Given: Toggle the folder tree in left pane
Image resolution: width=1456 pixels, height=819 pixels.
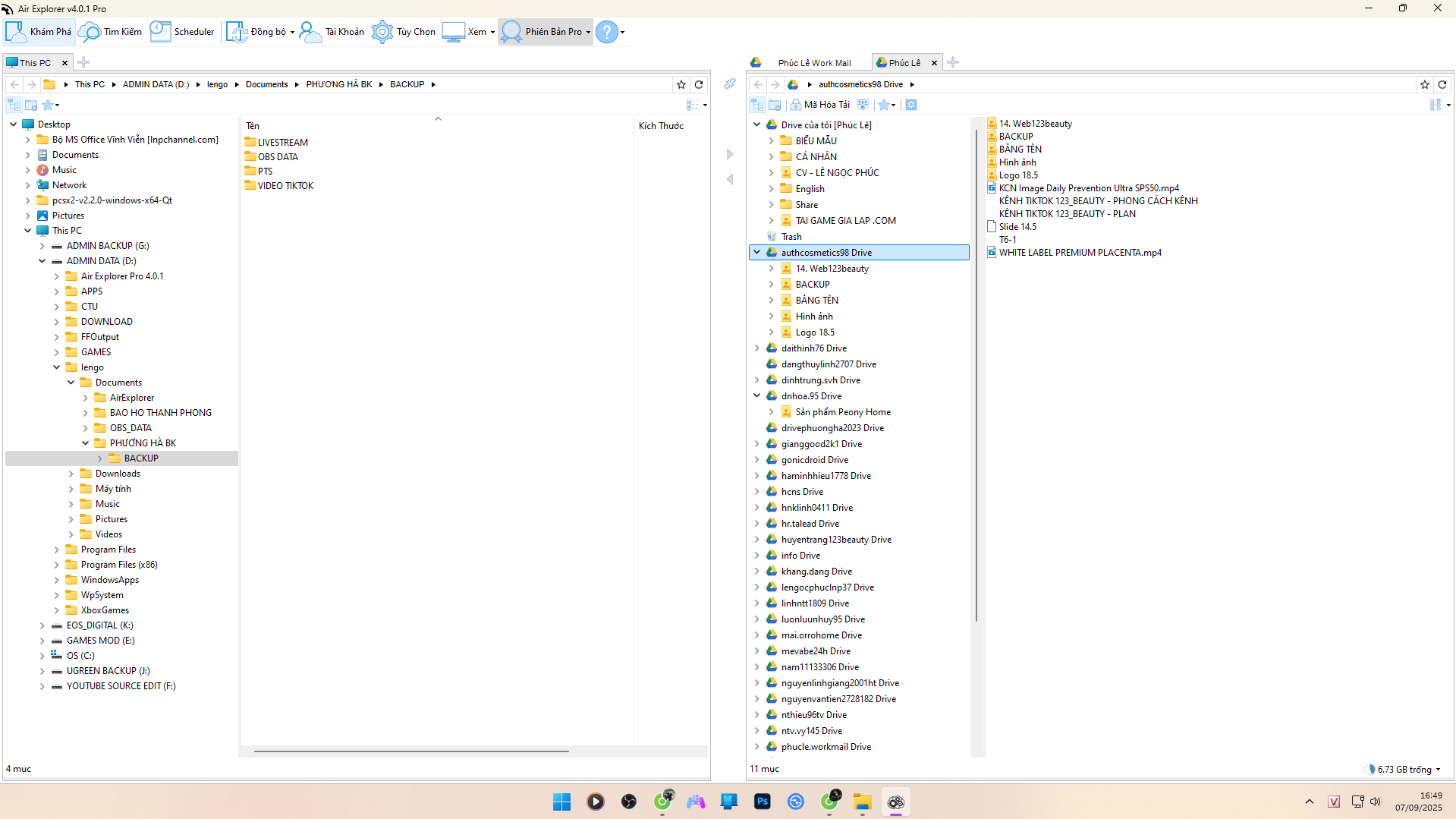Looking at the screenshot, I should point(14,105).
